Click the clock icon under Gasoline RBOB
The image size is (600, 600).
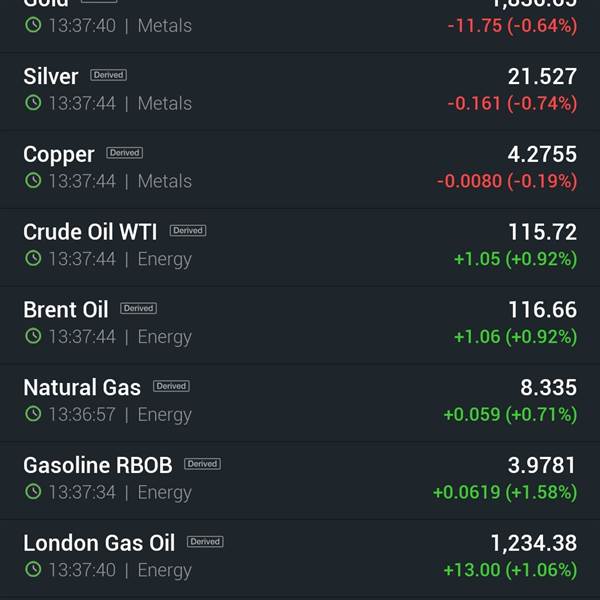pos(33,491)
